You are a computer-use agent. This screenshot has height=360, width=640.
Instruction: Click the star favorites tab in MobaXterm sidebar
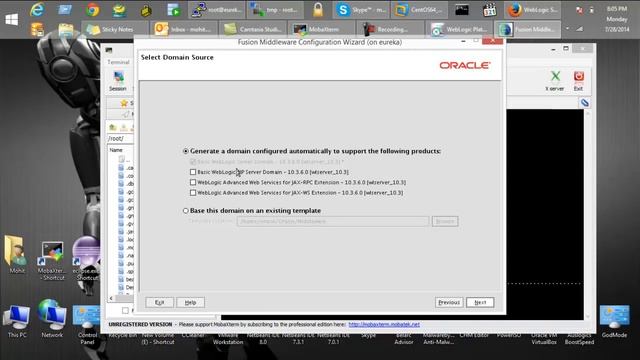point(124,103)
